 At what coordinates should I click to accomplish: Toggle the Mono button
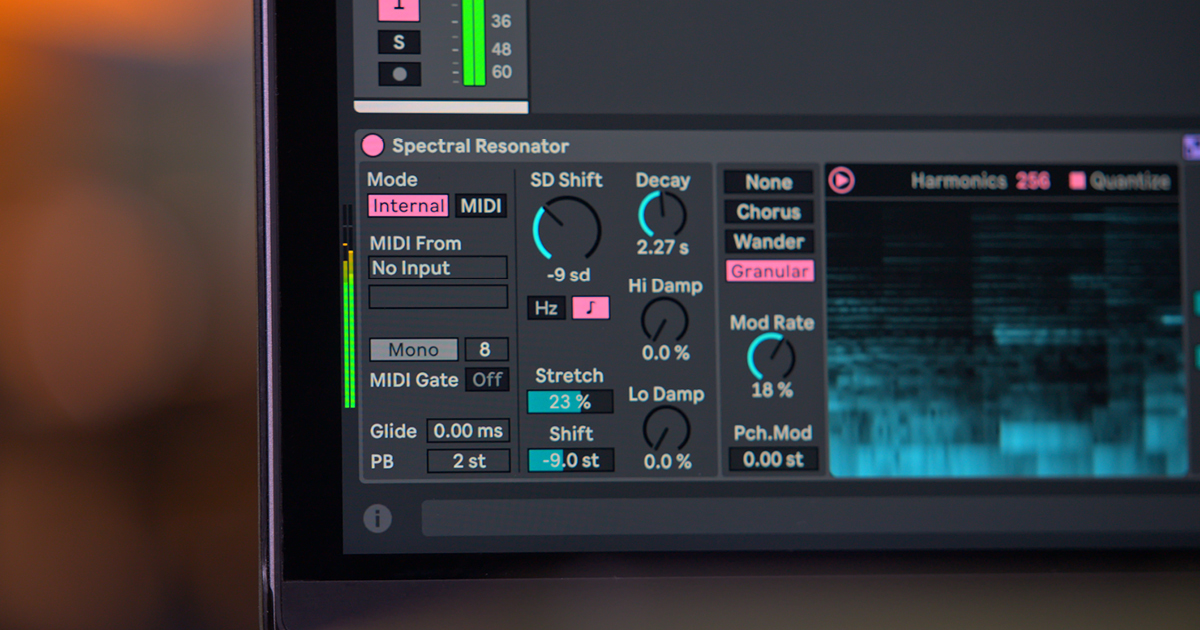414,350
